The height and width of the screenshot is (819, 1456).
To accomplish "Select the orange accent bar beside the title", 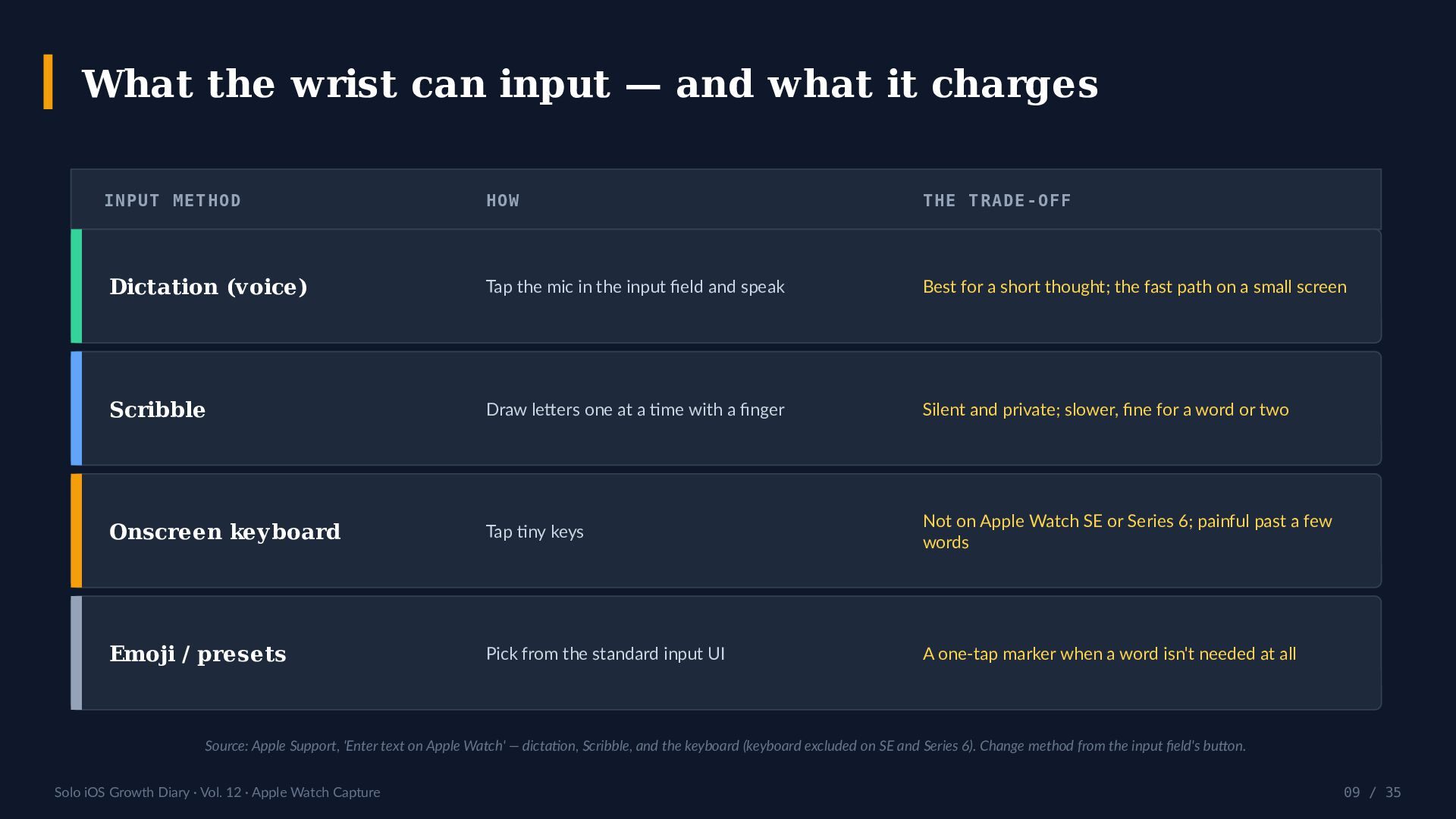I will [x=49, y=82].
